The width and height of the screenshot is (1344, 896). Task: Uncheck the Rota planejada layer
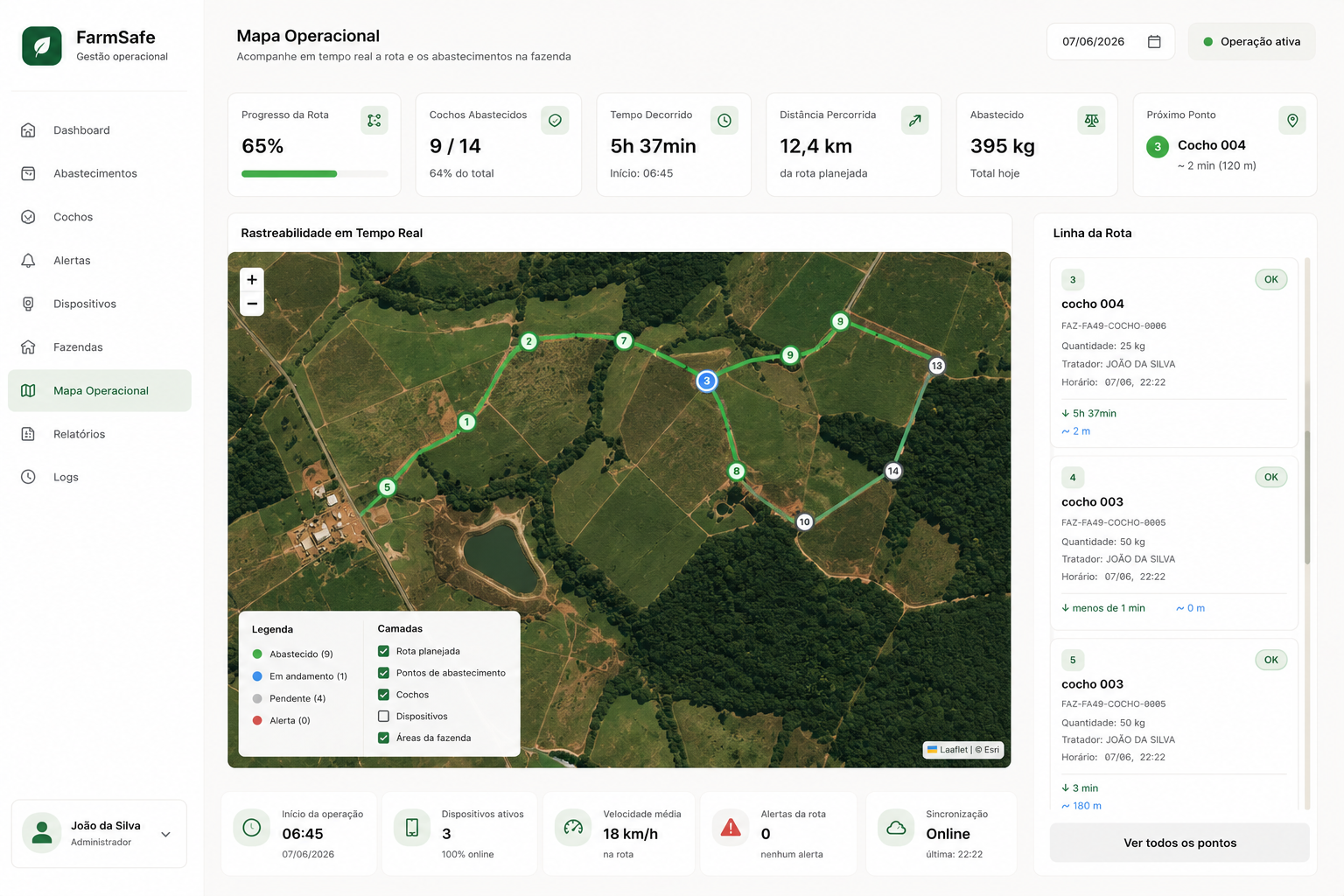point(383,651)
